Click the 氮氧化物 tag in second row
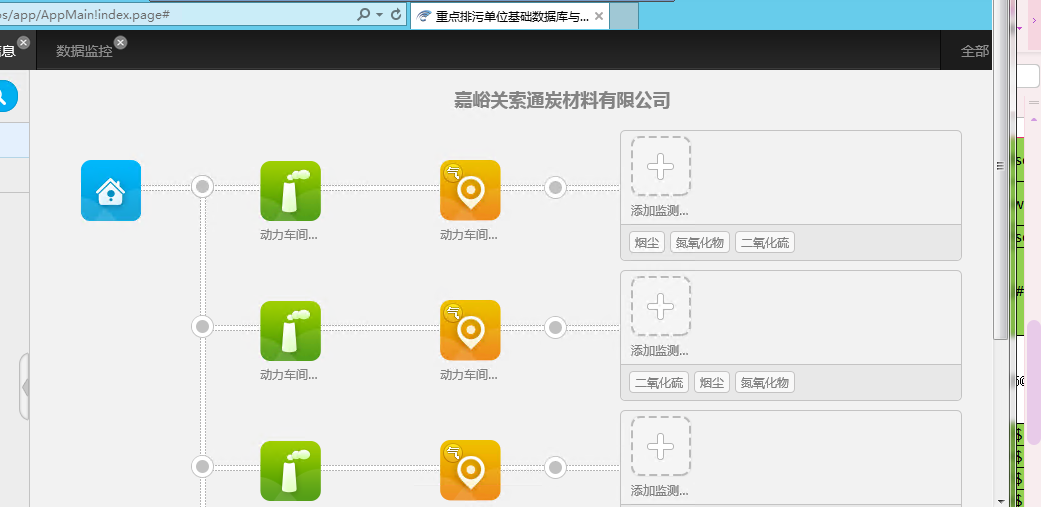This screenshot has width=1041, height=507. [765, 382]
